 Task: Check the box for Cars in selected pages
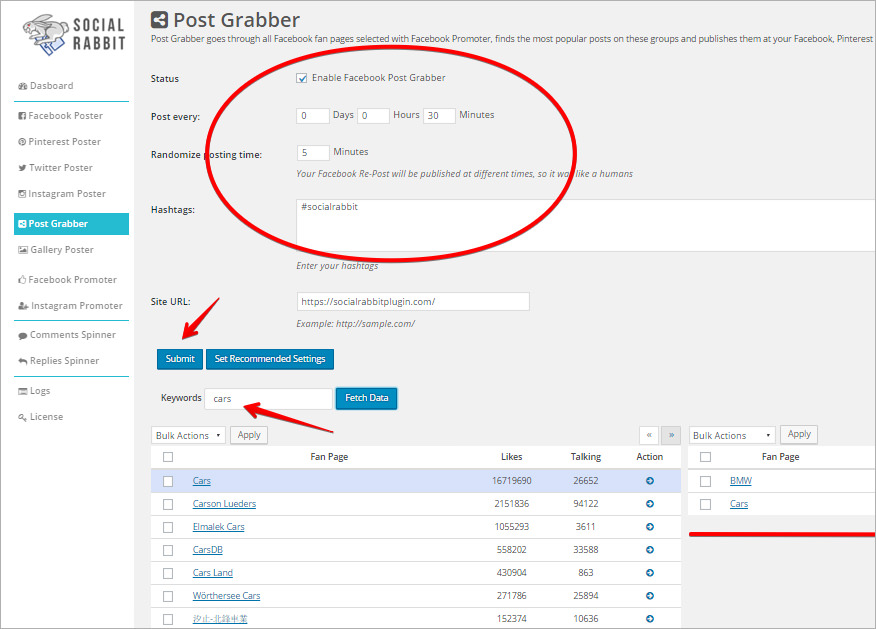point(706,504)
